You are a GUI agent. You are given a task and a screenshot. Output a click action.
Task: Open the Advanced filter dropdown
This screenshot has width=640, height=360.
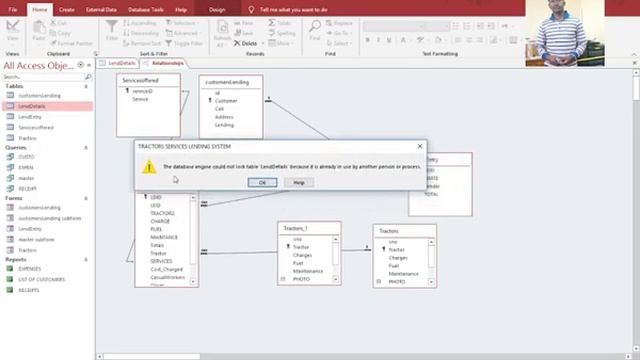point(184,33)
